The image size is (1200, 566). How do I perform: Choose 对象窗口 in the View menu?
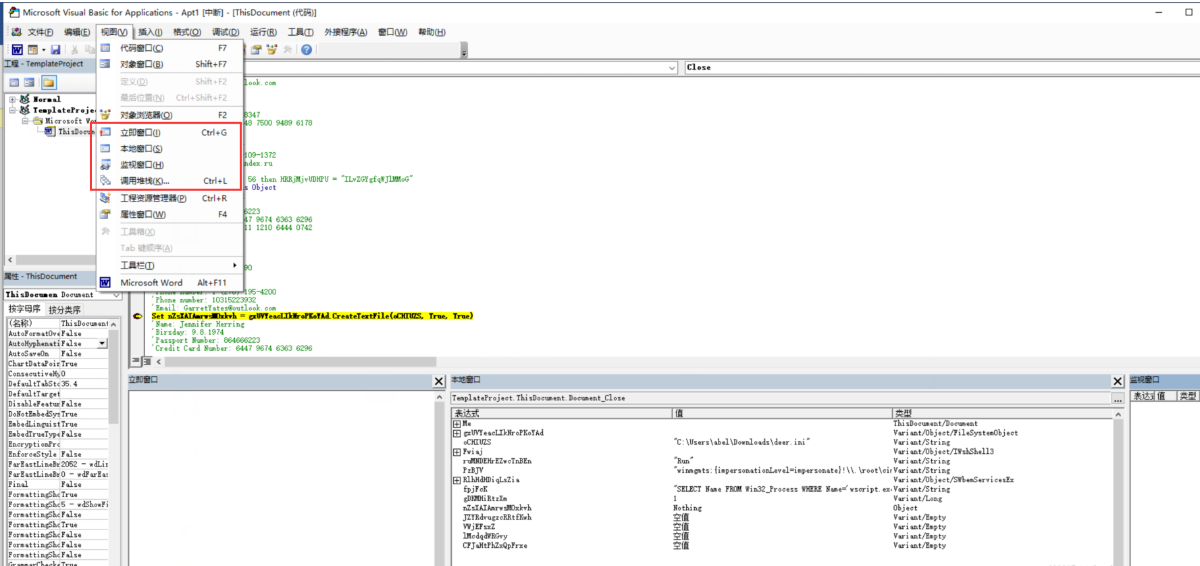point(169,64)
